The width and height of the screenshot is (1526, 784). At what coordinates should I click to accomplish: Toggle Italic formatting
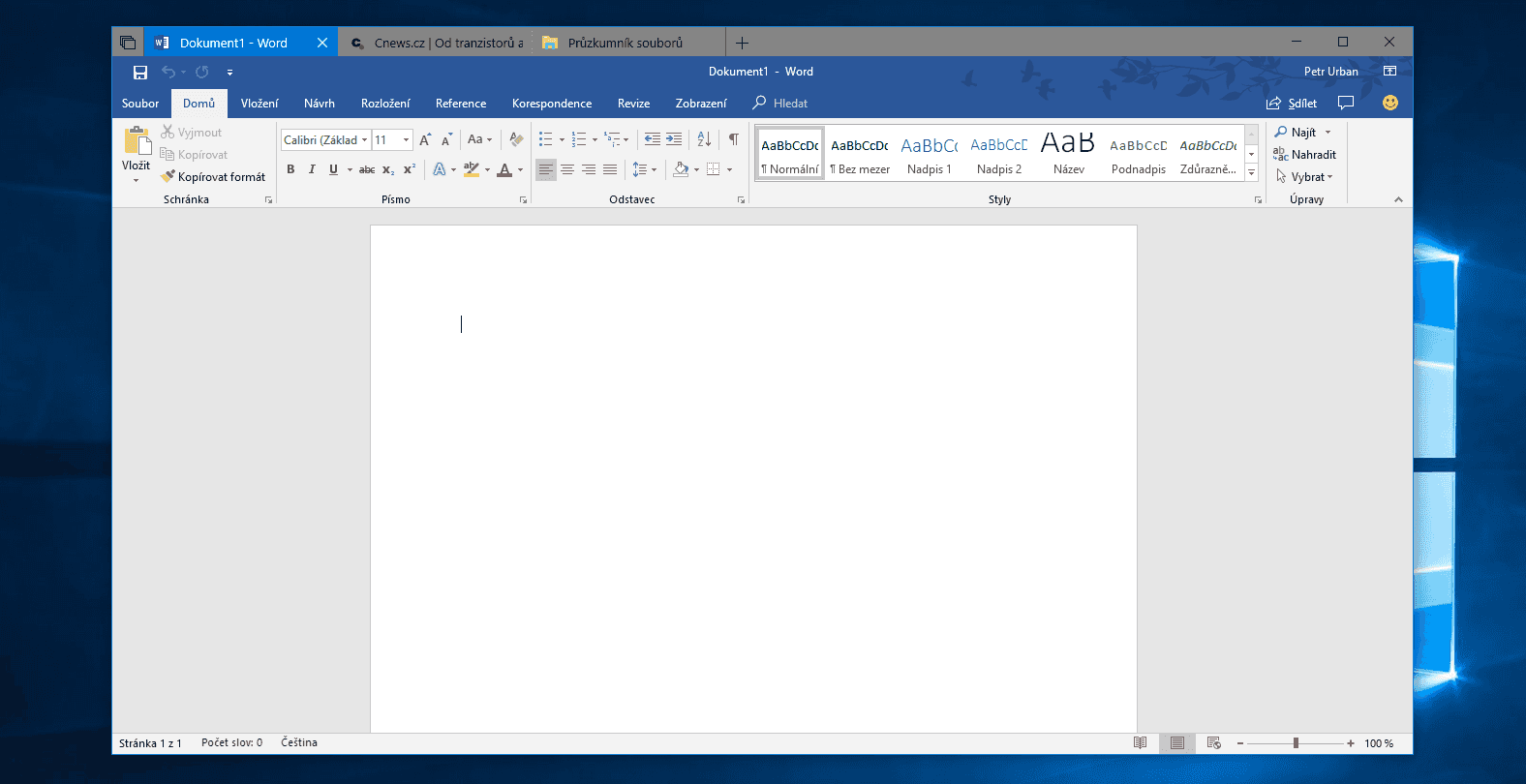[x=312, y=169]
